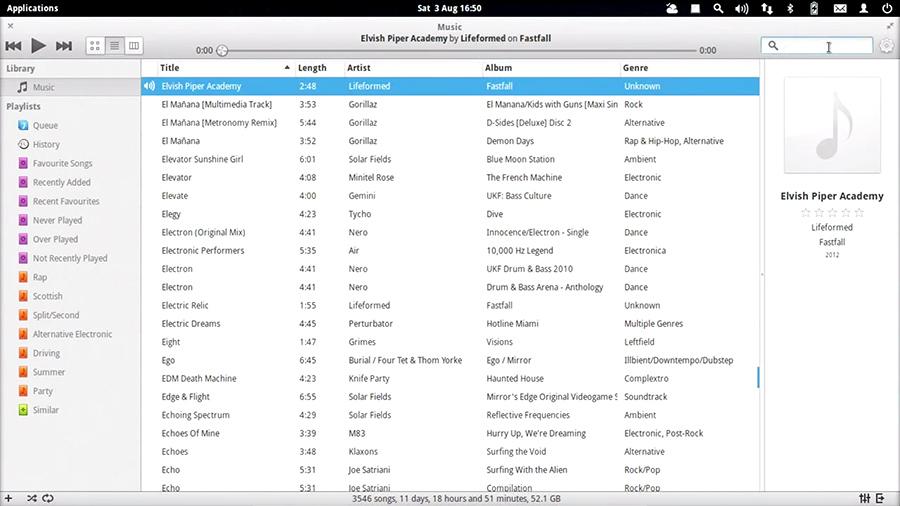
Task: Open the equalizer from status bar
Action: (x=864, y=498)
